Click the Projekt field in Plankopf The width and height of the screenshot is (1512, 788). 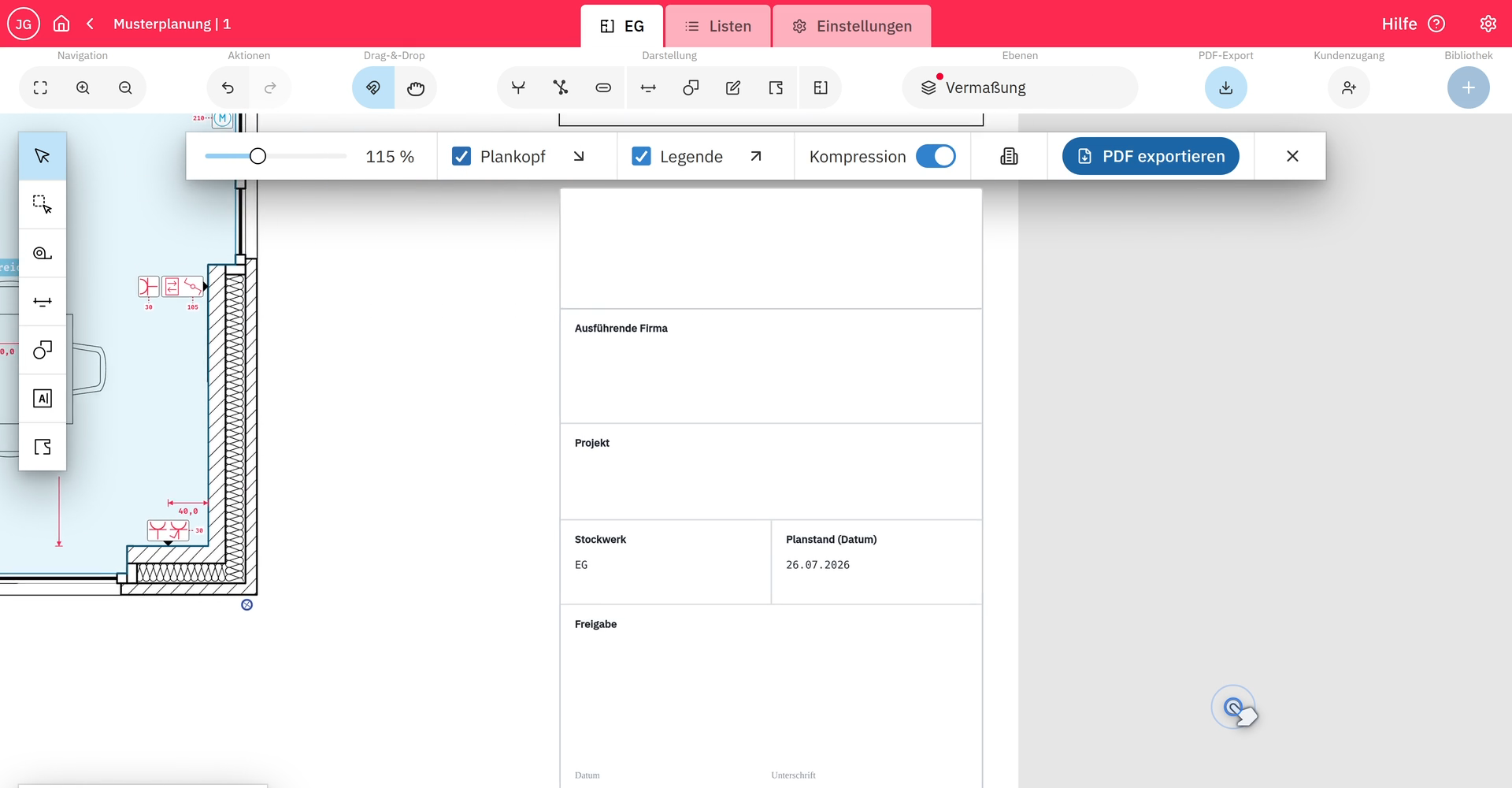pos(771,472)
